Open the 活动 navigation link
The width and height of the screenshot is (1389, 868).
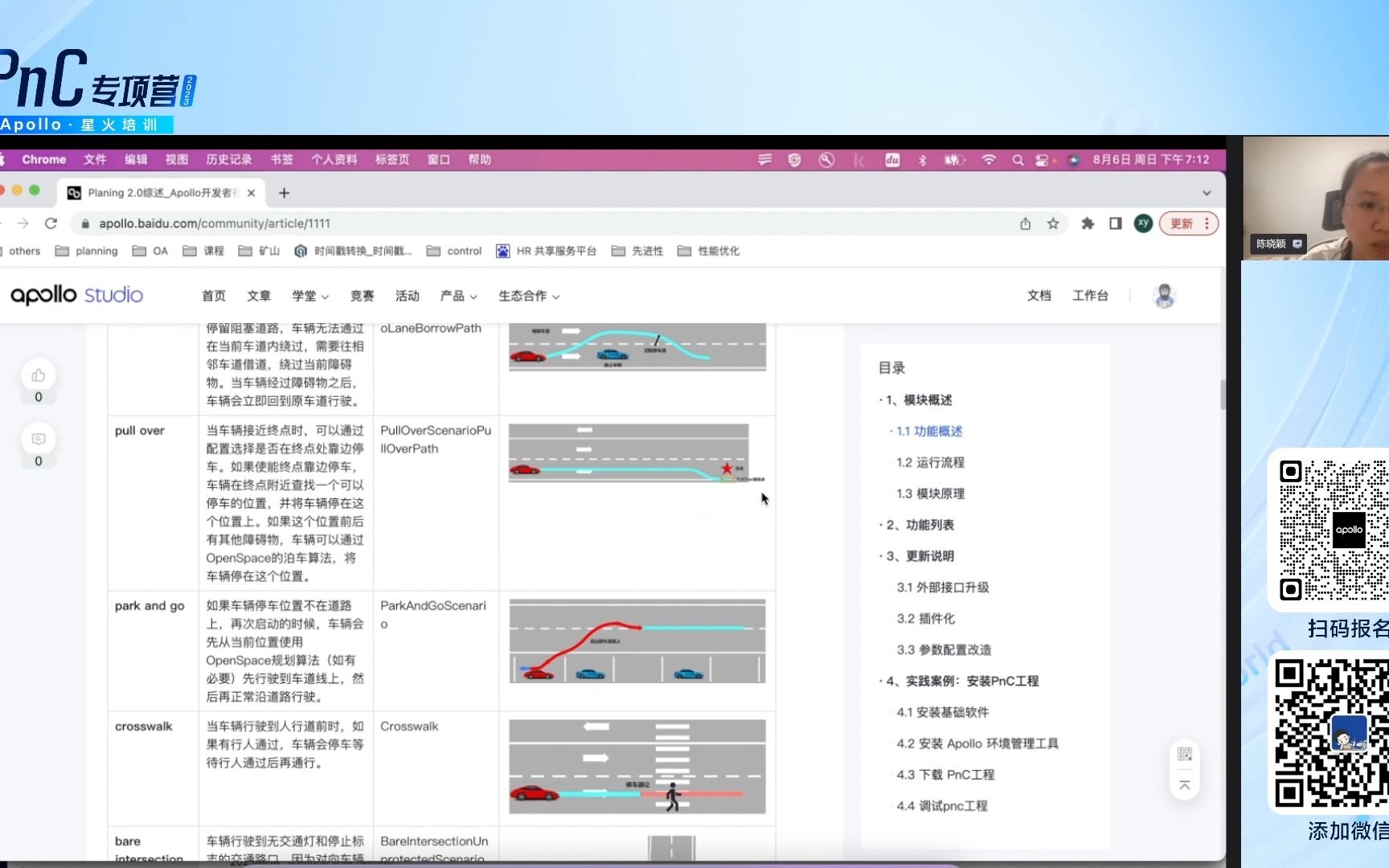click(408, 296)
